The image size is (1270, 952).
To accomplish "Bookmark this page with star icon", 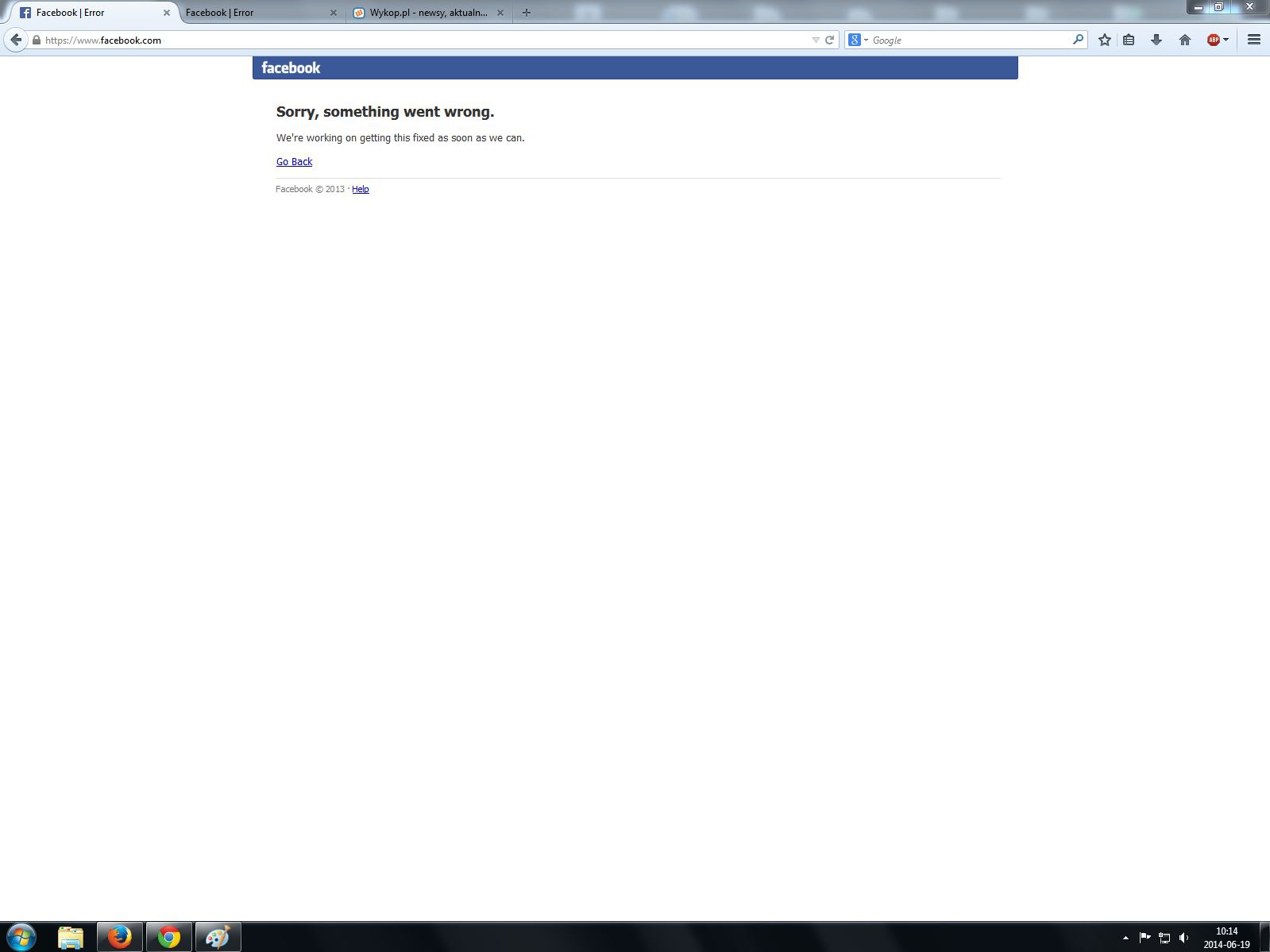I will pyautogui.click(x=1104, y=40).
